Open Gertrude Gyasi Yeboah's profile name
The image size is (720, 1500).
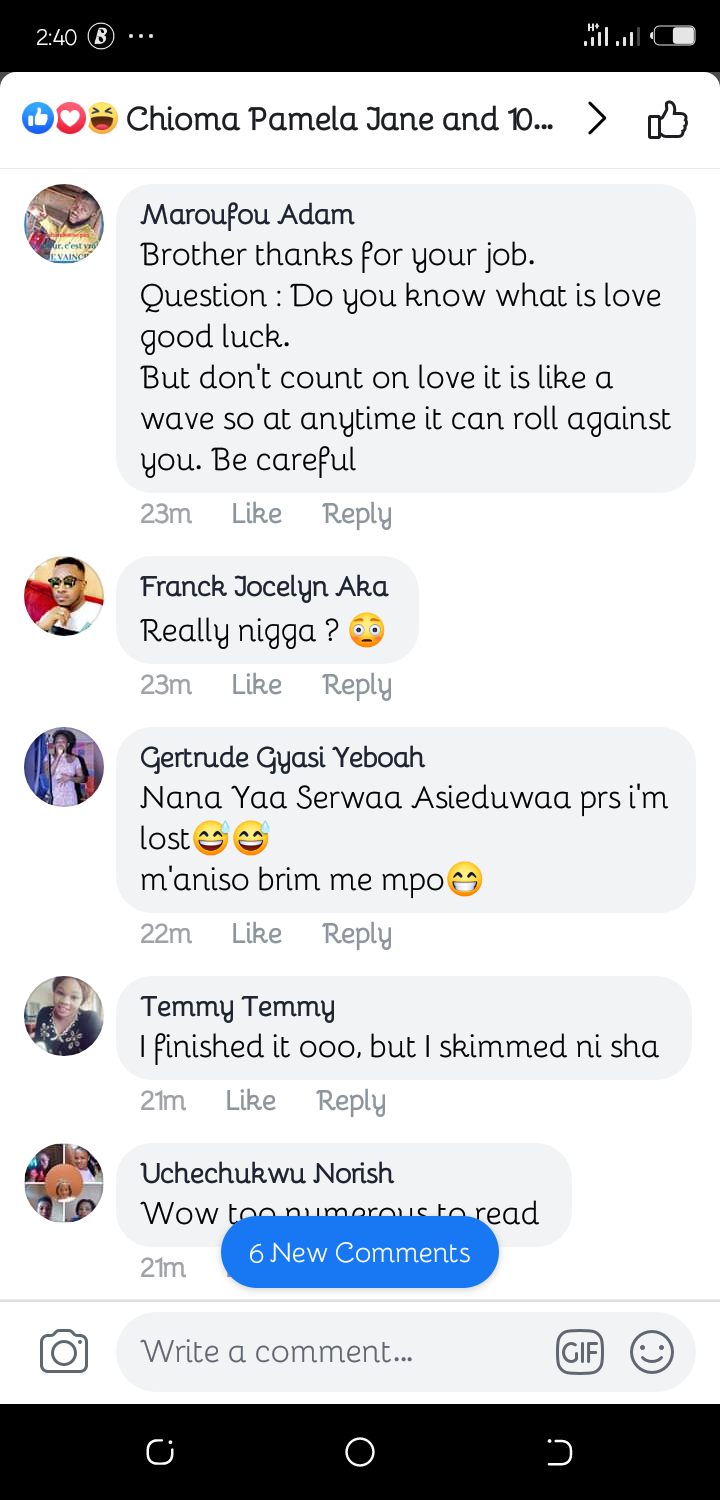click(283, 757)
